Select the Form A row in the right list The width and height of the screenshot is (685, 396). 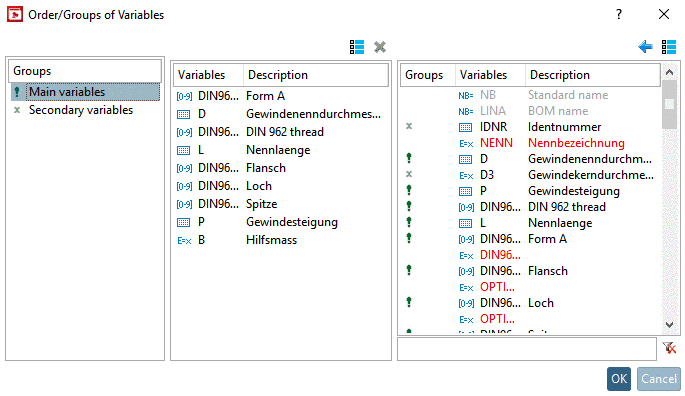[530, 239]
